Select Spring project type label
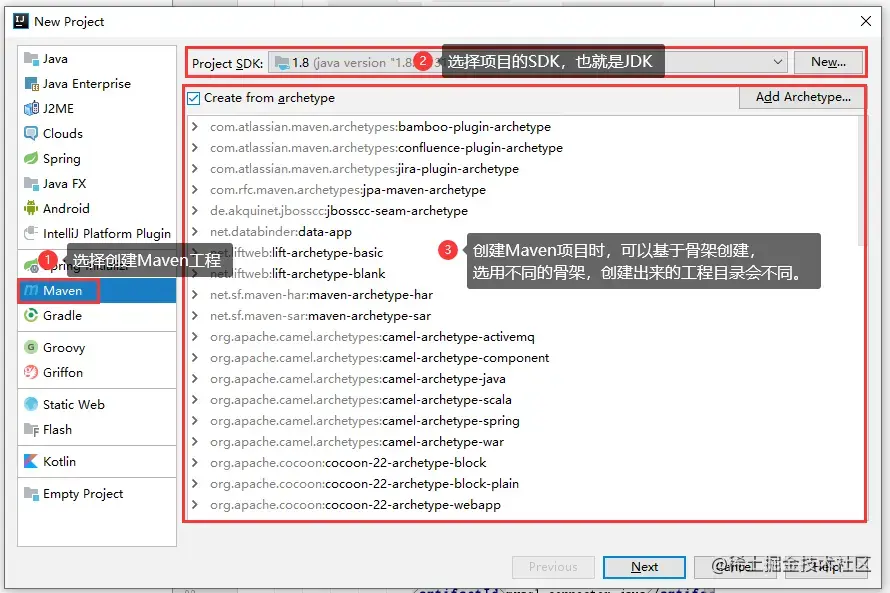Viewport: 890px width, 593px height. 62,159
